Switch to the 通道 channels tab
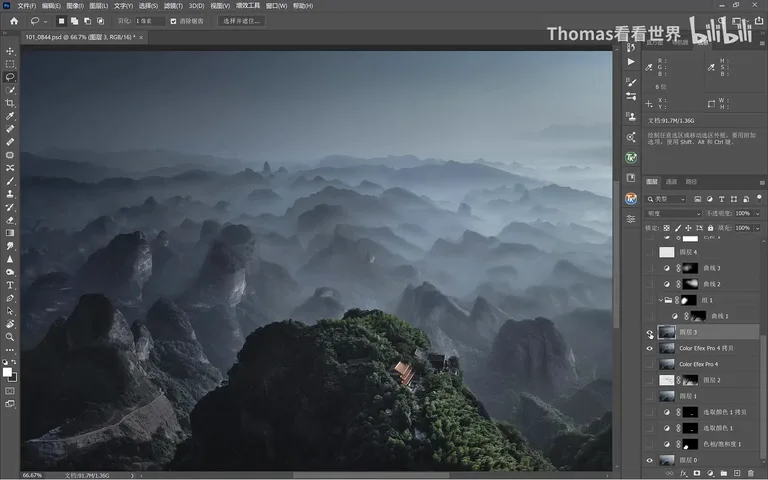 [671, 182]
